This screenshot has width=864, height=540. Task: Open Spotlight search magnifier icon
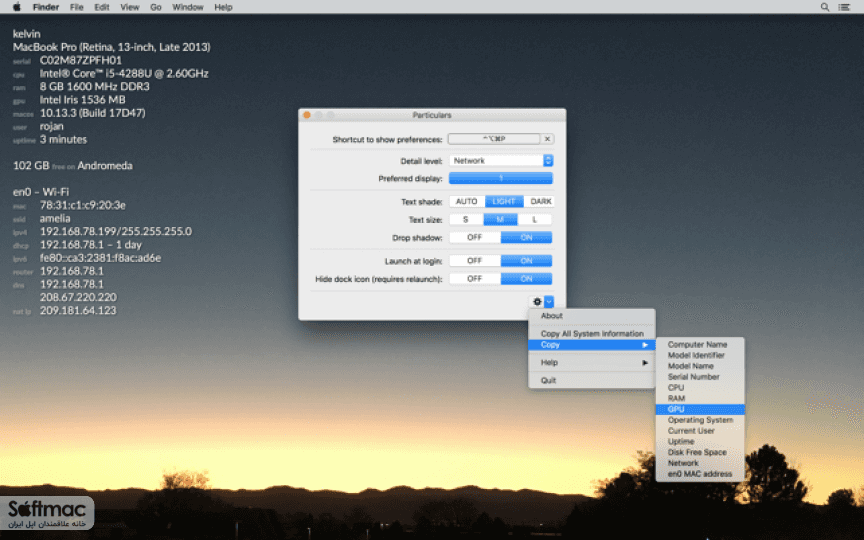pyautogui.click(x=824, y=7)
